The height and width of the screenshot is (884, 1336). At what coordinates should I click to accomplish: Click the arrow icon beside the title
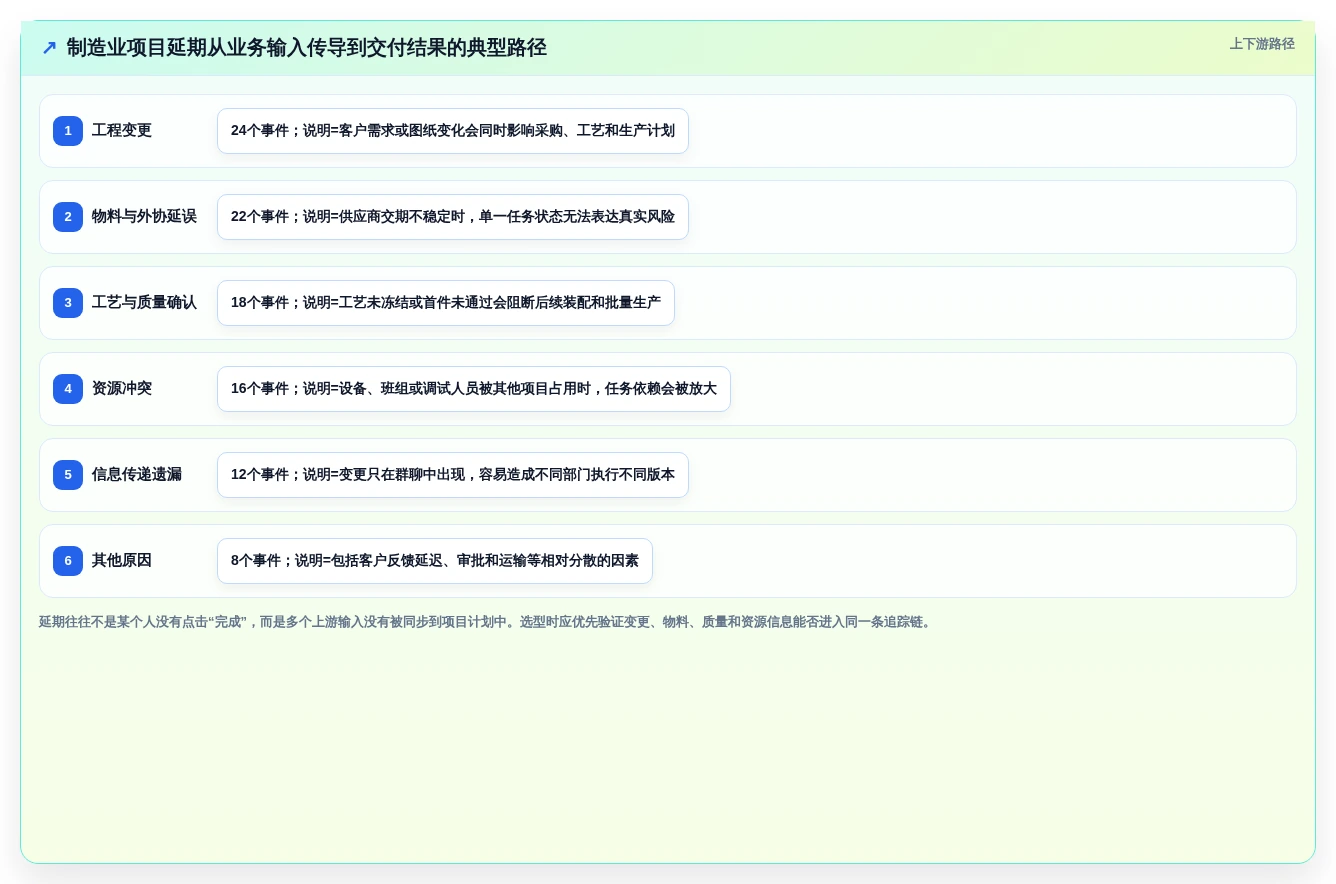pyautogui.click(x=49, y=48)
